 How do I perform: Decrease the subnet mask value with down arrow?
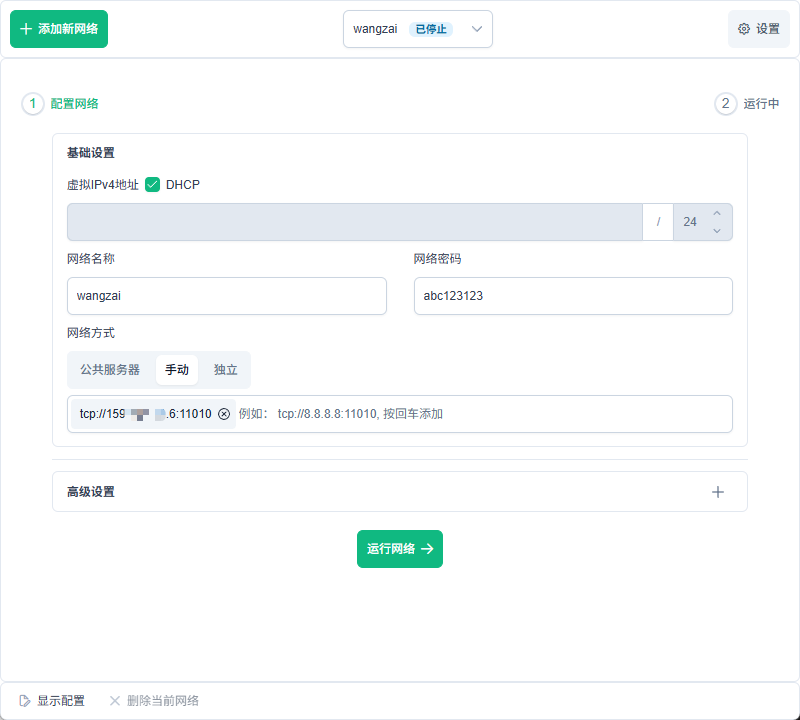716,231
